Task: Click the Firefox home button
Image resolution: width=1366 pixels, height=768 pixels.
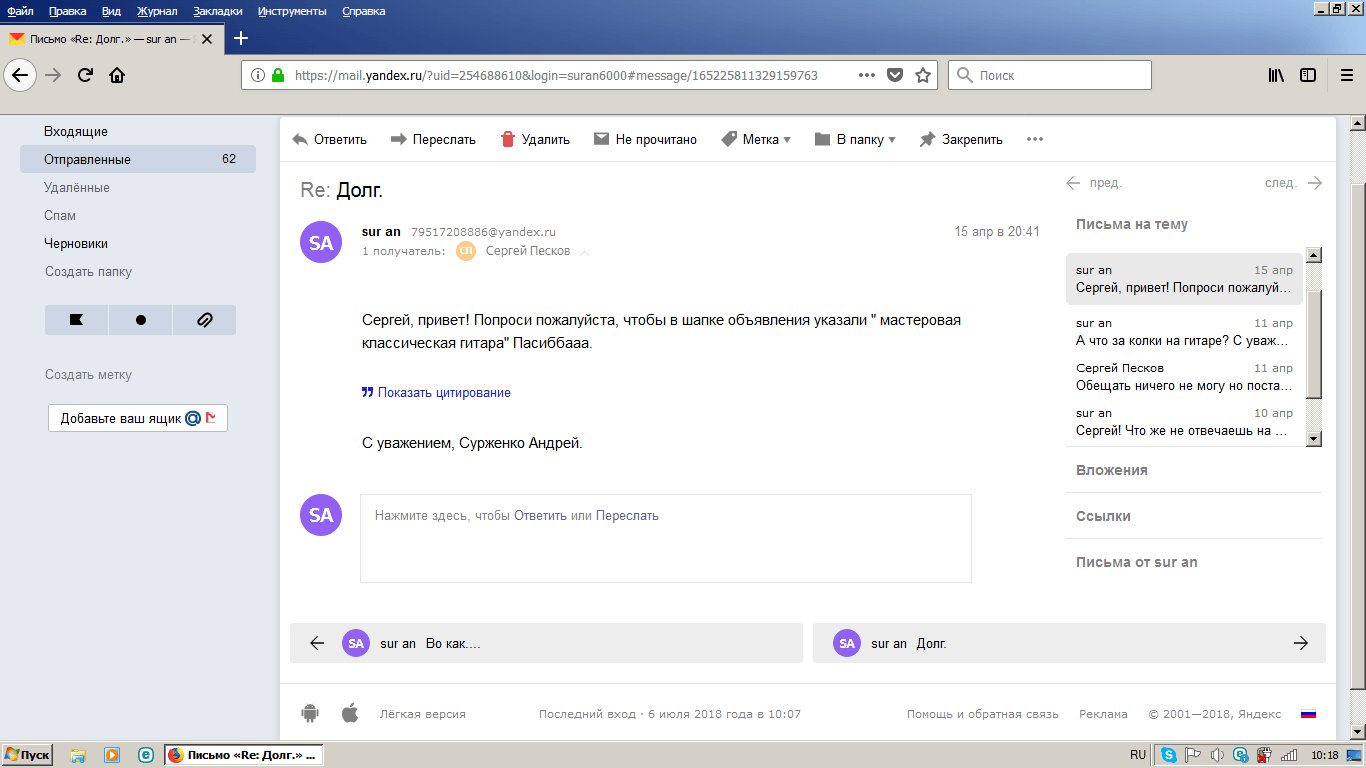Action: pos(117,75)
